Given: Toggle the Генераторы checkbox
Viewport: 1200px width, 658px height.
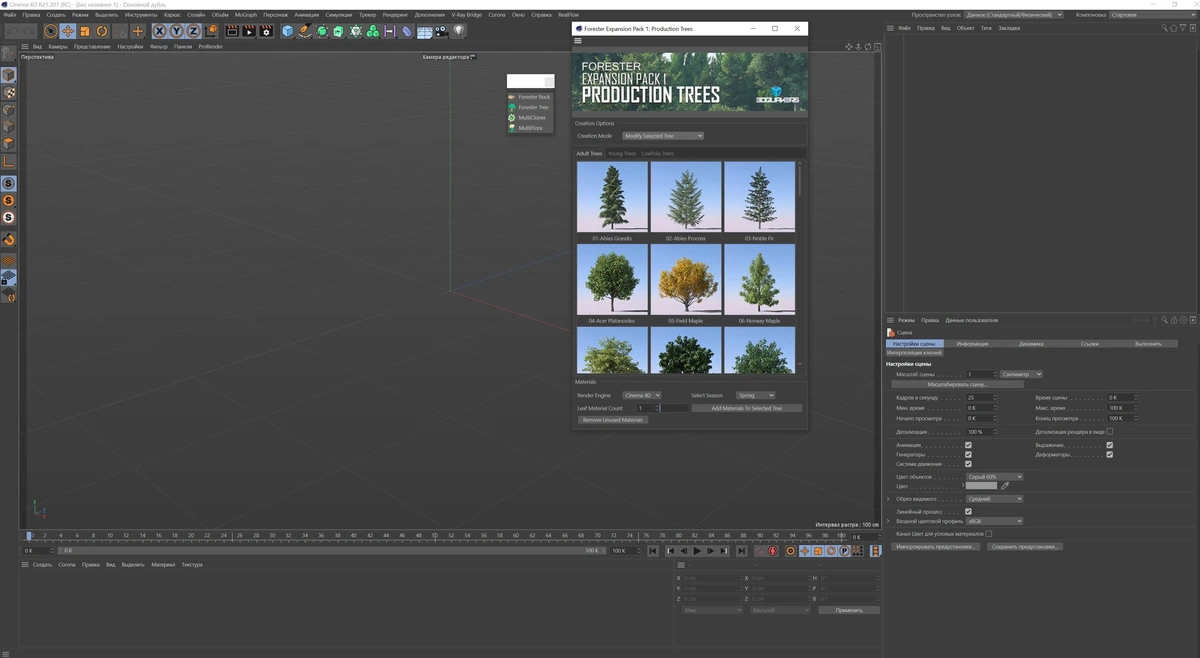Looking at the screenshot, I should [x=968, y=454].
